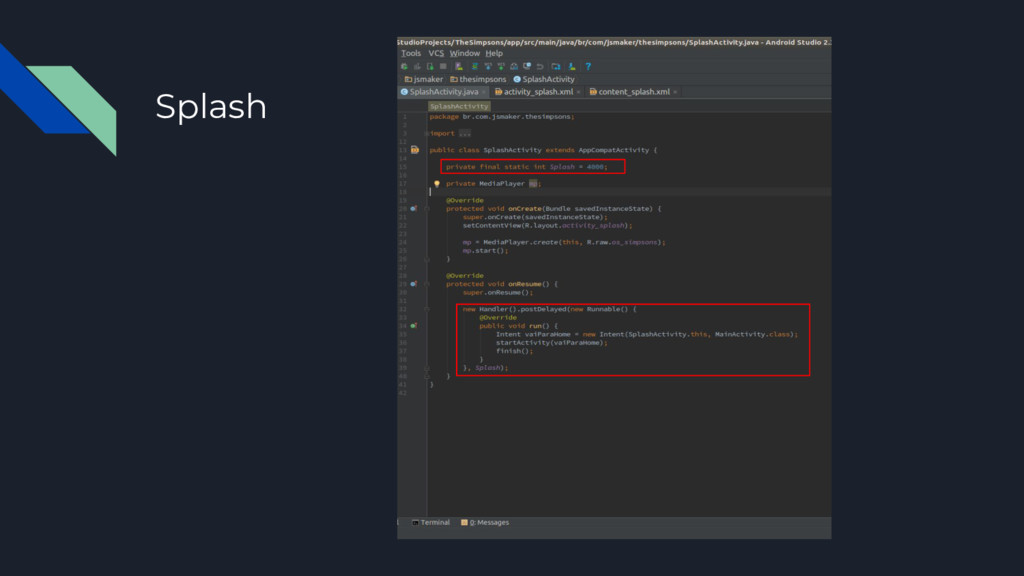Click the SplashActivity editor breadcrumb label
This screenshot has height=576, width=1024.
(459, 106)
